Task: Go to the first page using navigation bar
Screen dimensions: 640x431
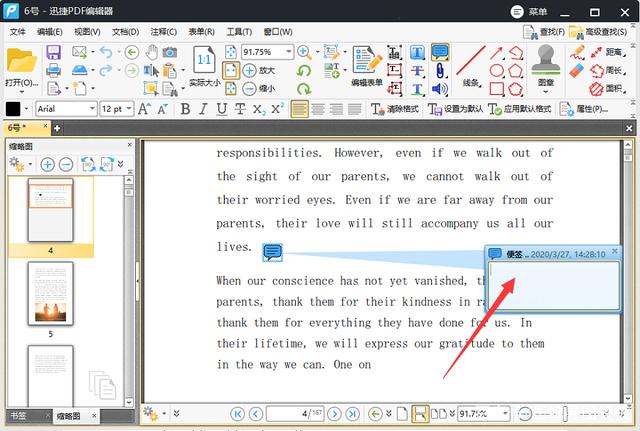Action: pyautogui.click(x=237, y=413)
